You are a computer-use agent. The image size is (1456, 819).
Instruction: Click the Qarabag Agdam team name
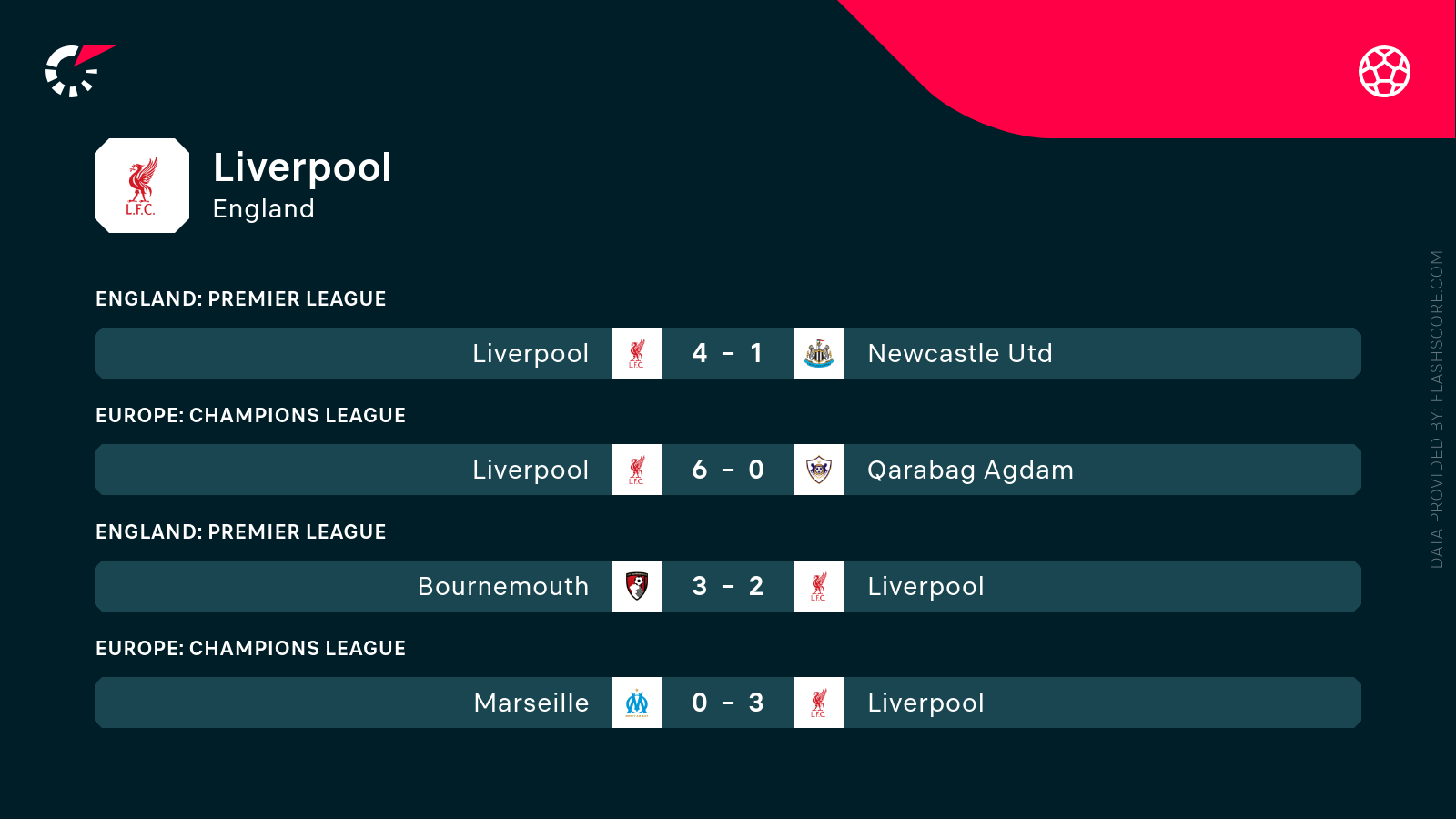tap(970, 470)
